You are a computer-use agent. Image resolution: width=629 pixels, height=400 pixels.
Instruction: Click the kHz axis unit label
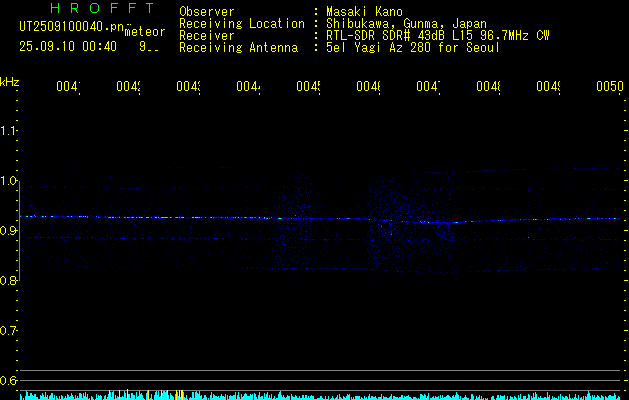tap(10, 82)
